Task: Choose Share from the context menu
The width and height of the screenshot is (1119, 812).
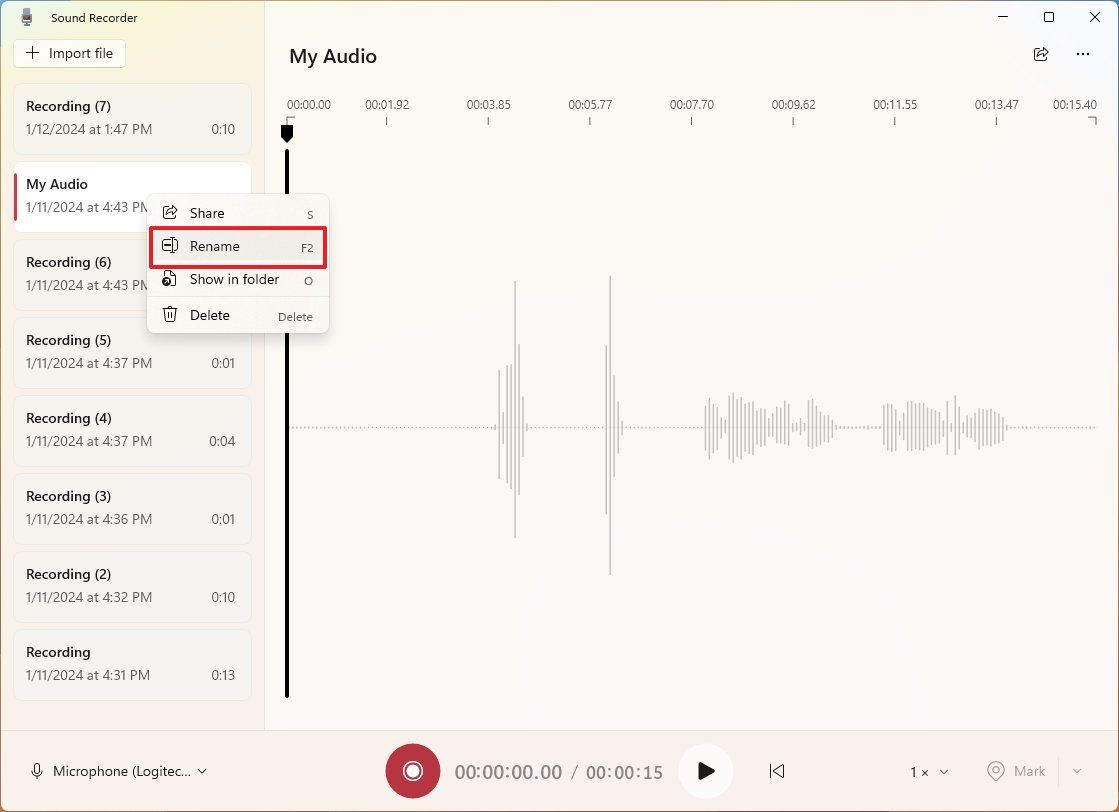Action: pos(207,212)
